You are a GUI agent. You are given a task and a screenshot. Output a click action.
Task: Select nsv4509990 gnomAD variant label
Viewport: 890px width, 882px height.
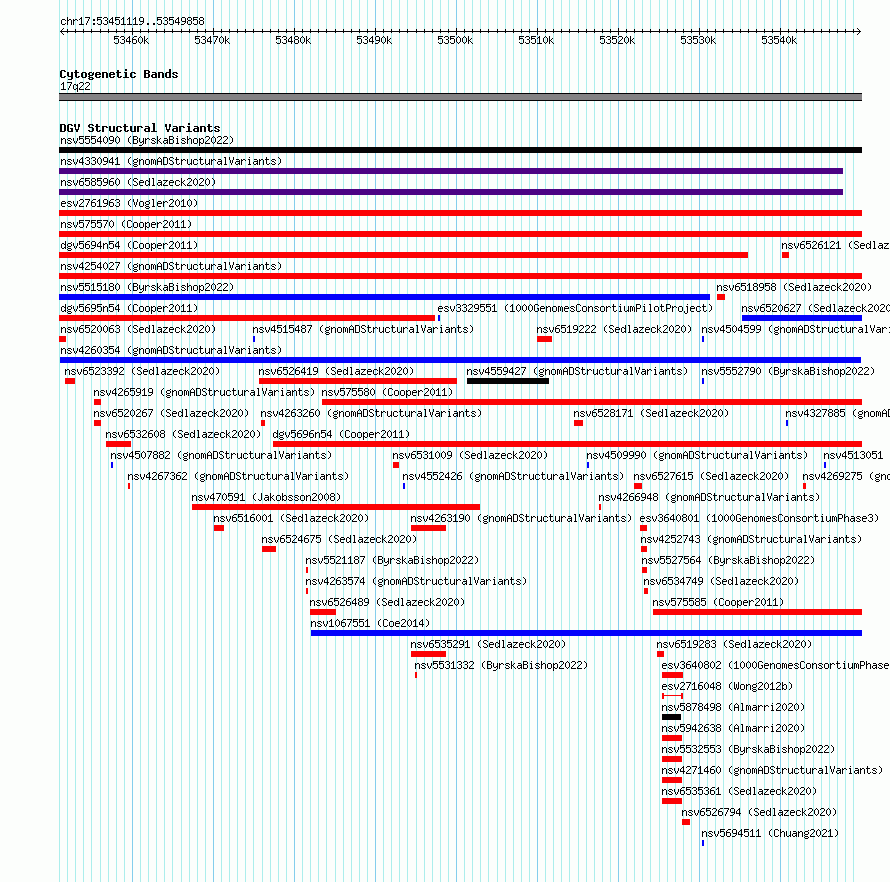pos(697,455)
